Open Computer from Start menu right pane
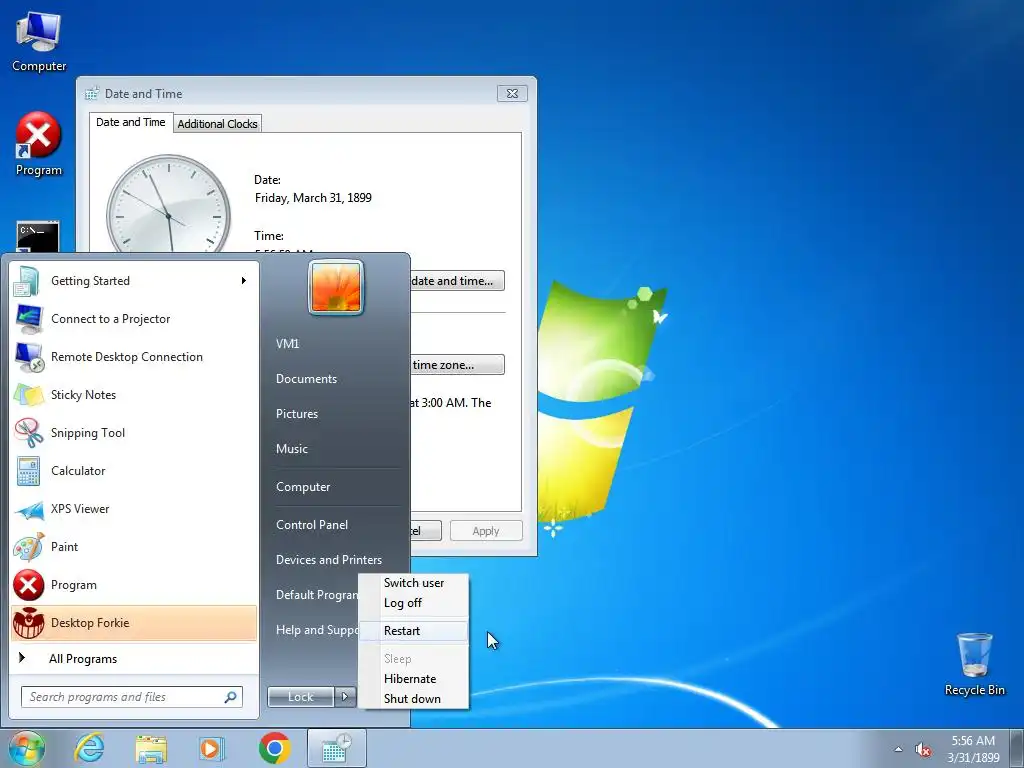The width and height of the screenshot is (1024, 768). click(303, 487)
